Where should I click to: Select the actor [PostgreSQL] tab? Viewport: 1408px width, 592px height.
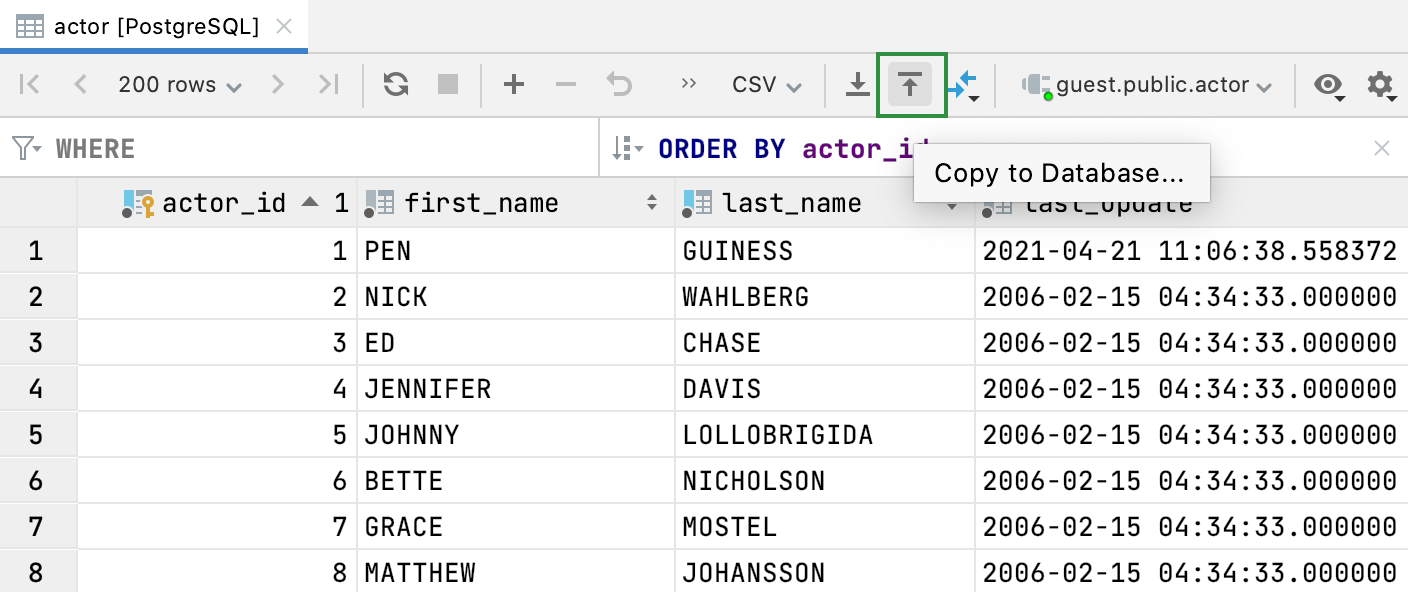click(150, 26)
